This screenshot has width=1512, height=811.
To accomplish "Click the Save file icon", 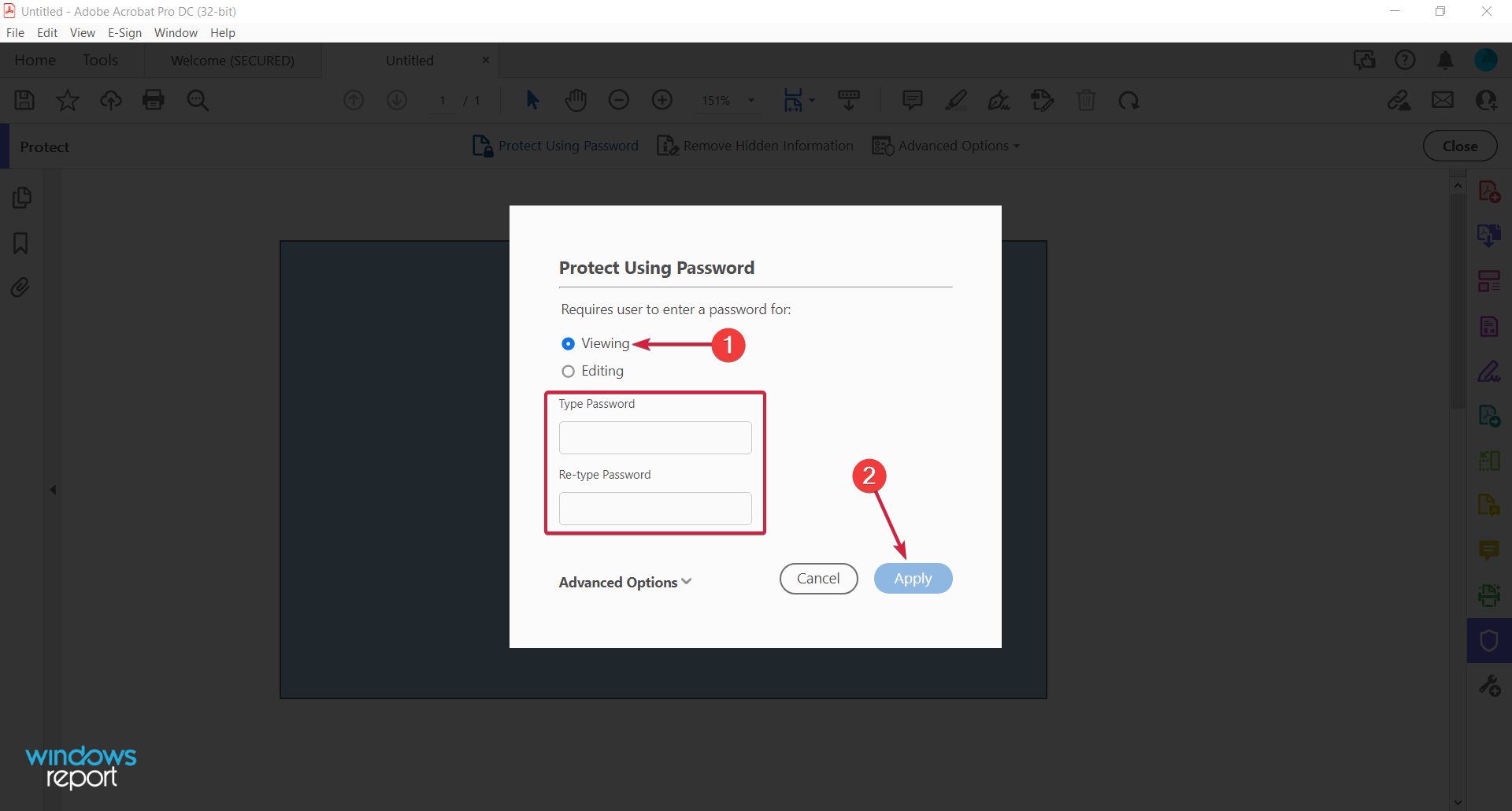I will click(24, 100).
